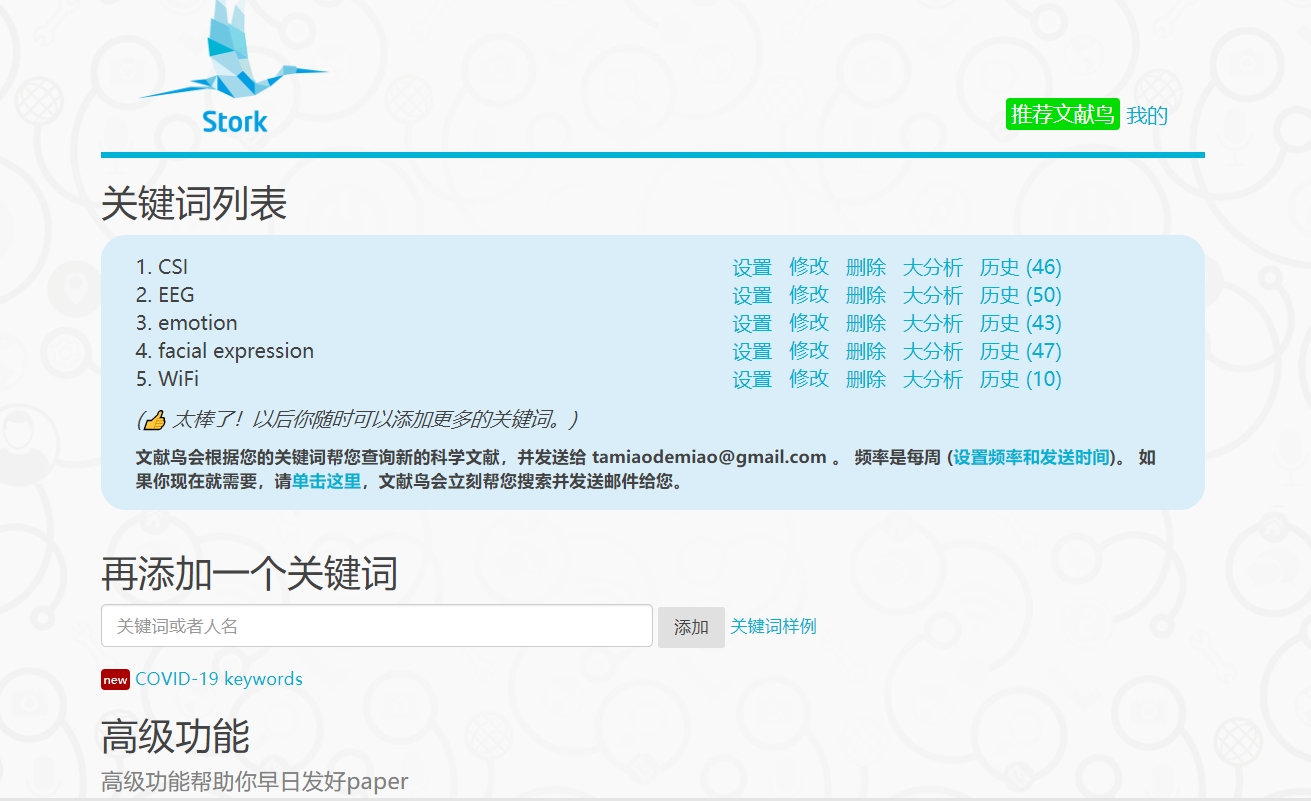1311x801 pixels.
Task: Click the 再添加一个关键词 heading
Action: click(250, 574)
